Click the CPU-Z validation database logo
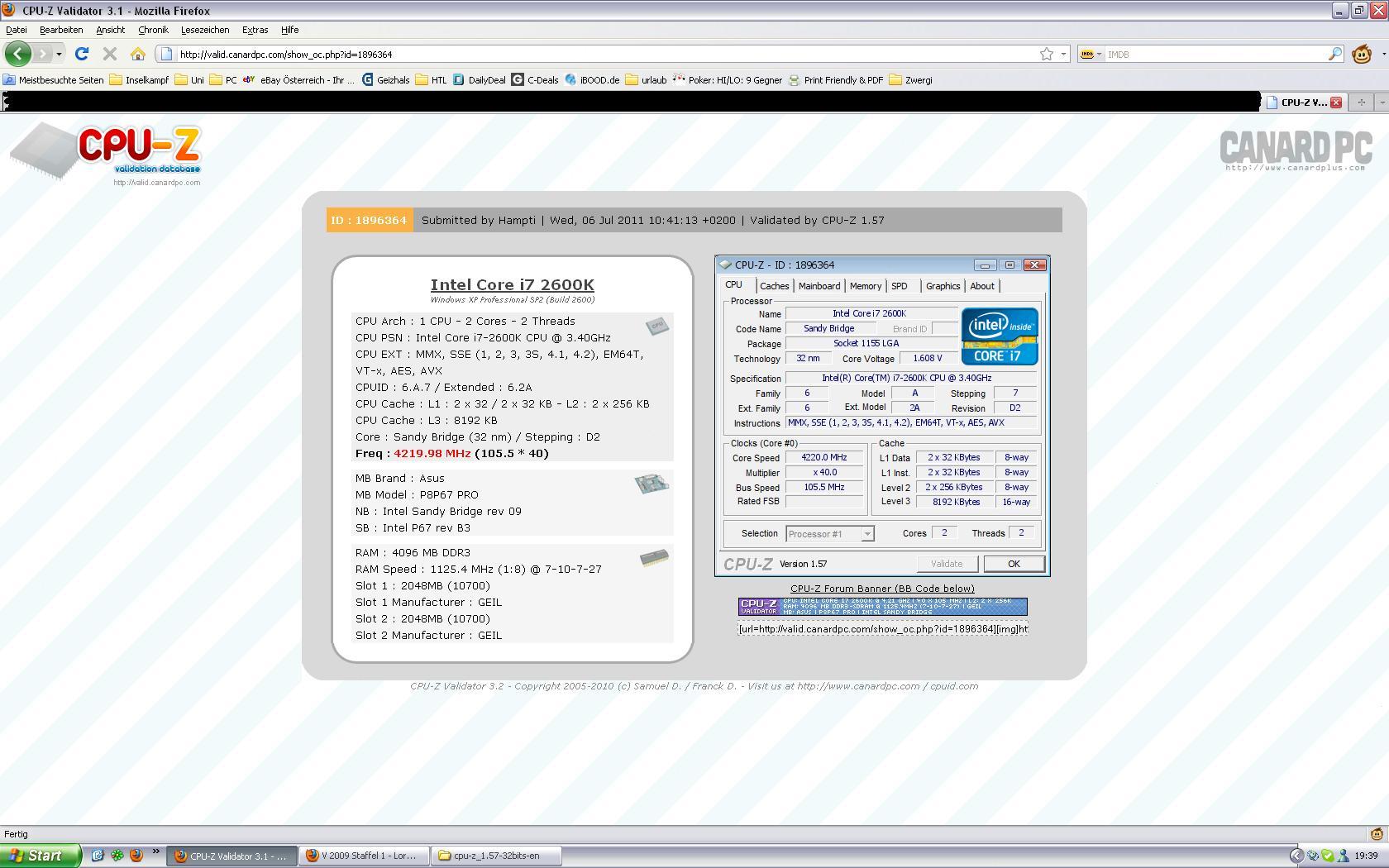 coord(106,153)
